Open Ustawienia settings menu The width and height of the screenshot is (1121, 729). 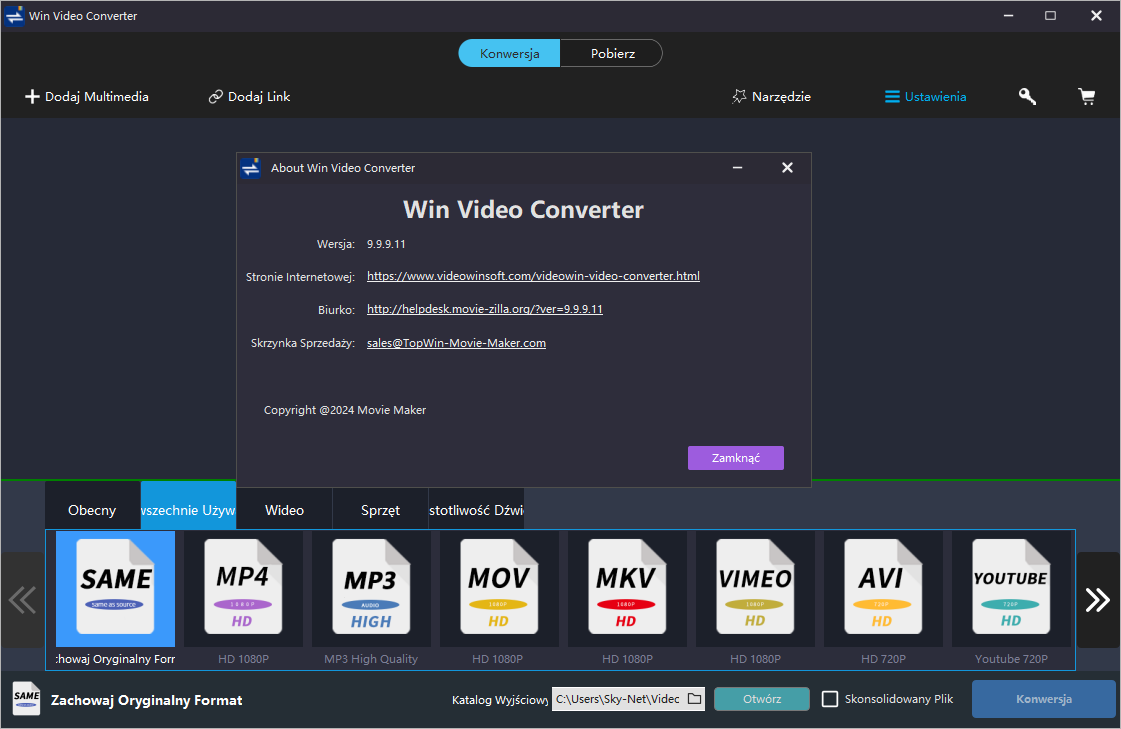pos(926,96)
